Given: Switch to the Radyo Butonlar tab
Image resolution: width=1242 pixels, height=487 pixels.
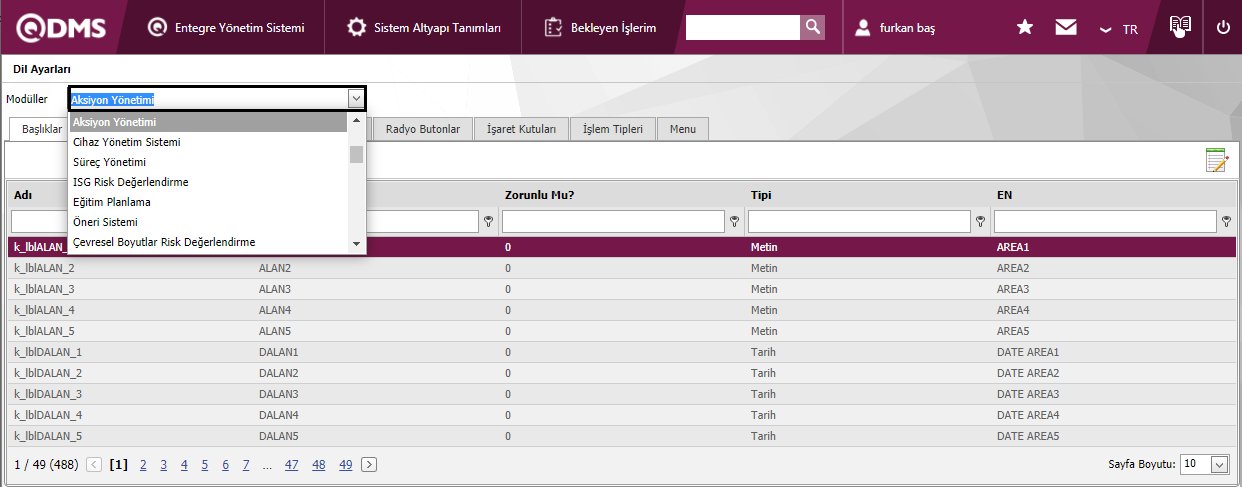Looking at the screenshot, I should click(x=423, y=129).
